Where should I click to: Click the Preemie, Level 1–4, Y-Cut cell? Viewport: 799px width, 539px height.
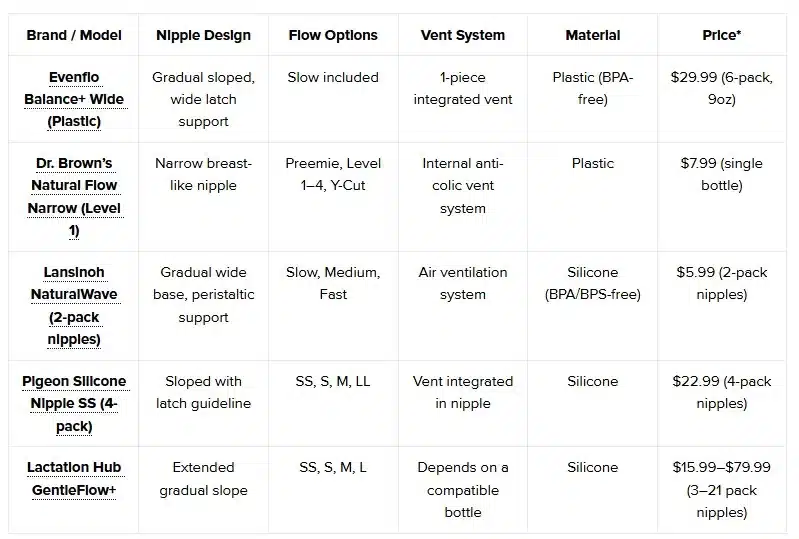tap(333, 174)
